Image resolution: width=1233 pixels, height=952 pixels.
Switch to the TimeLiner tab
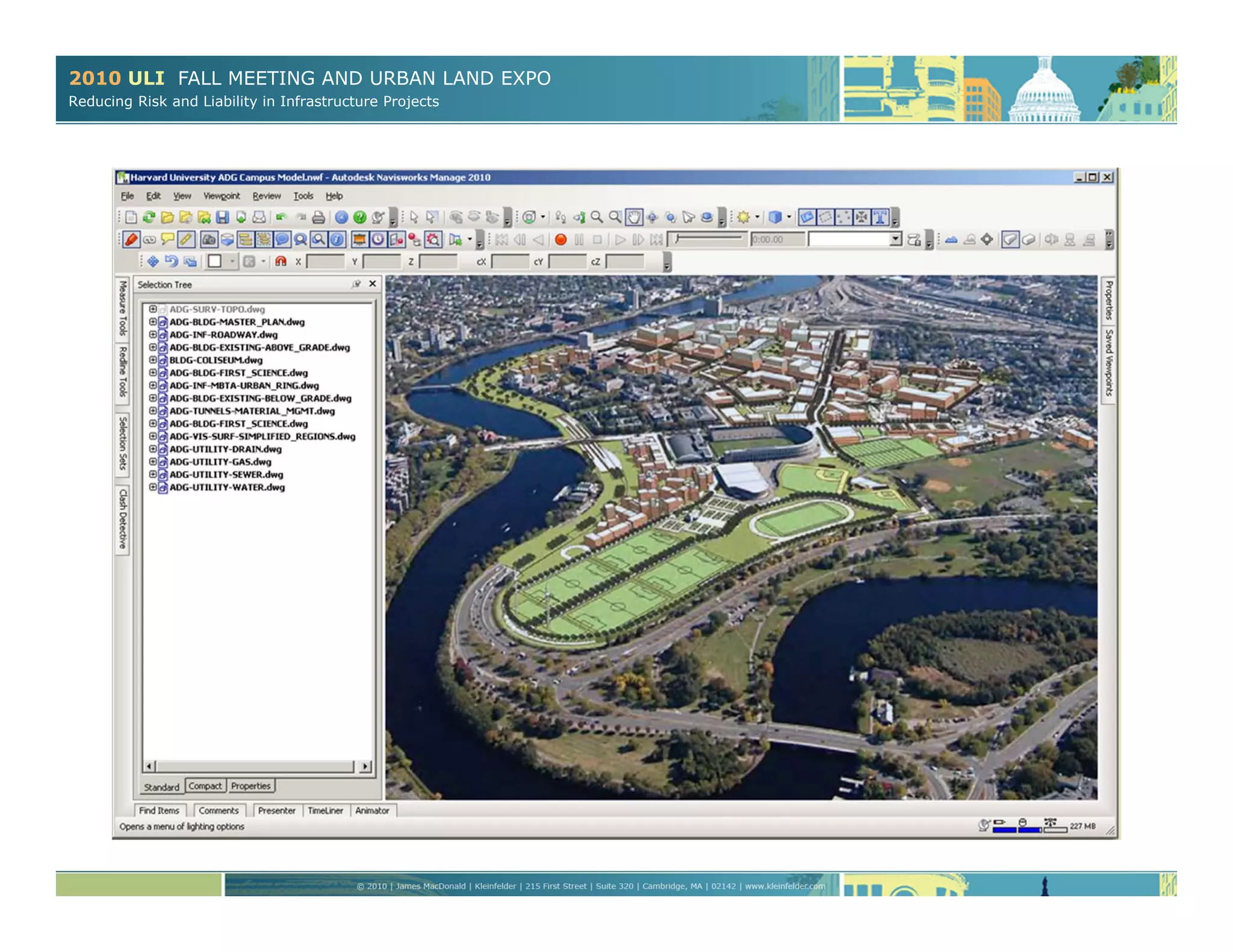(x=325, y=811)
